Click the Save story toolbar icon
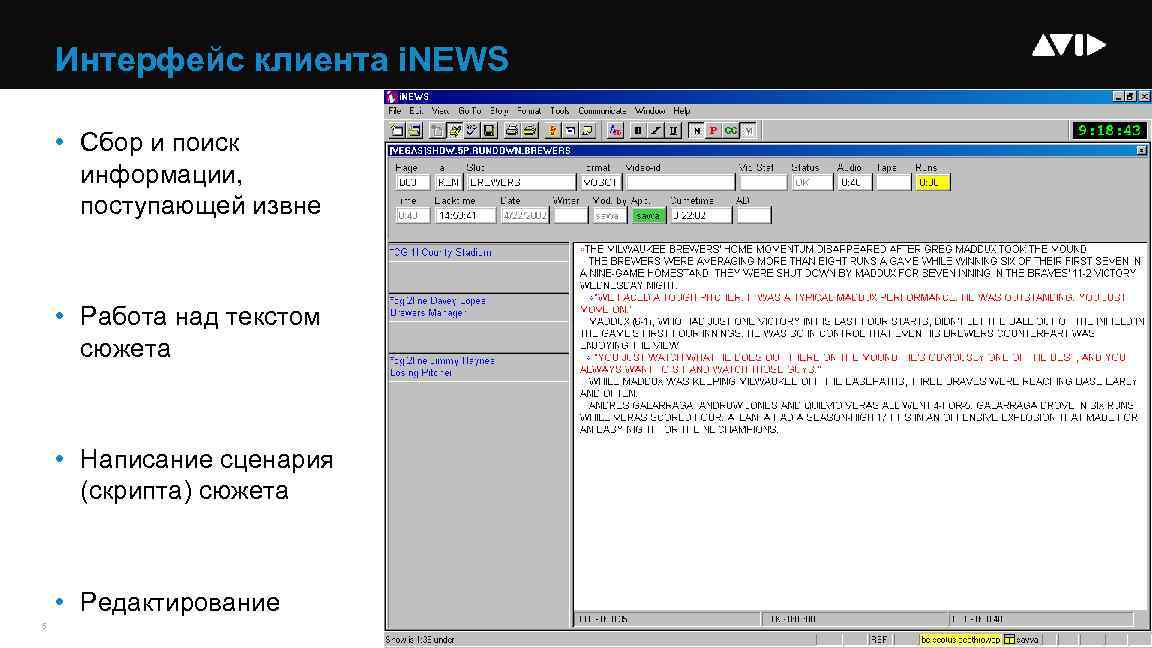The height and width of the screenshot is (648, 1152). (488, 130)
